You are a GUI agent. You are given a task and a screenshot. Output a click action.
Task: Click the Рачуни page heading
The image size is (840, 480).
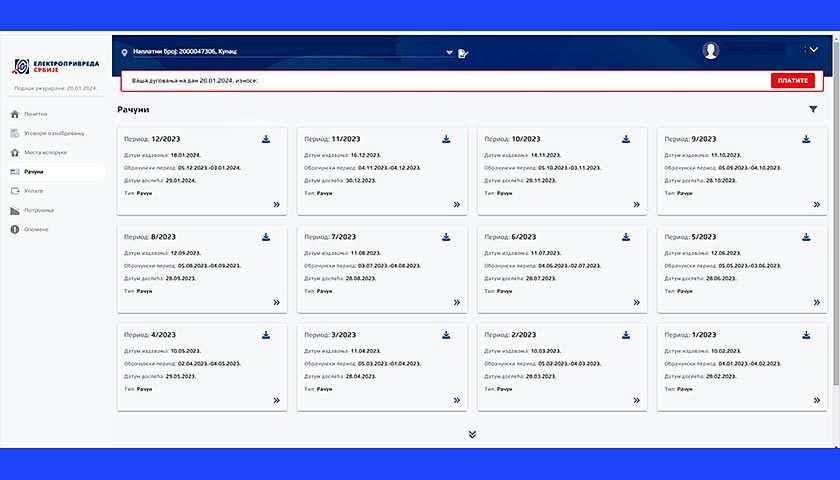click(133, 110)
